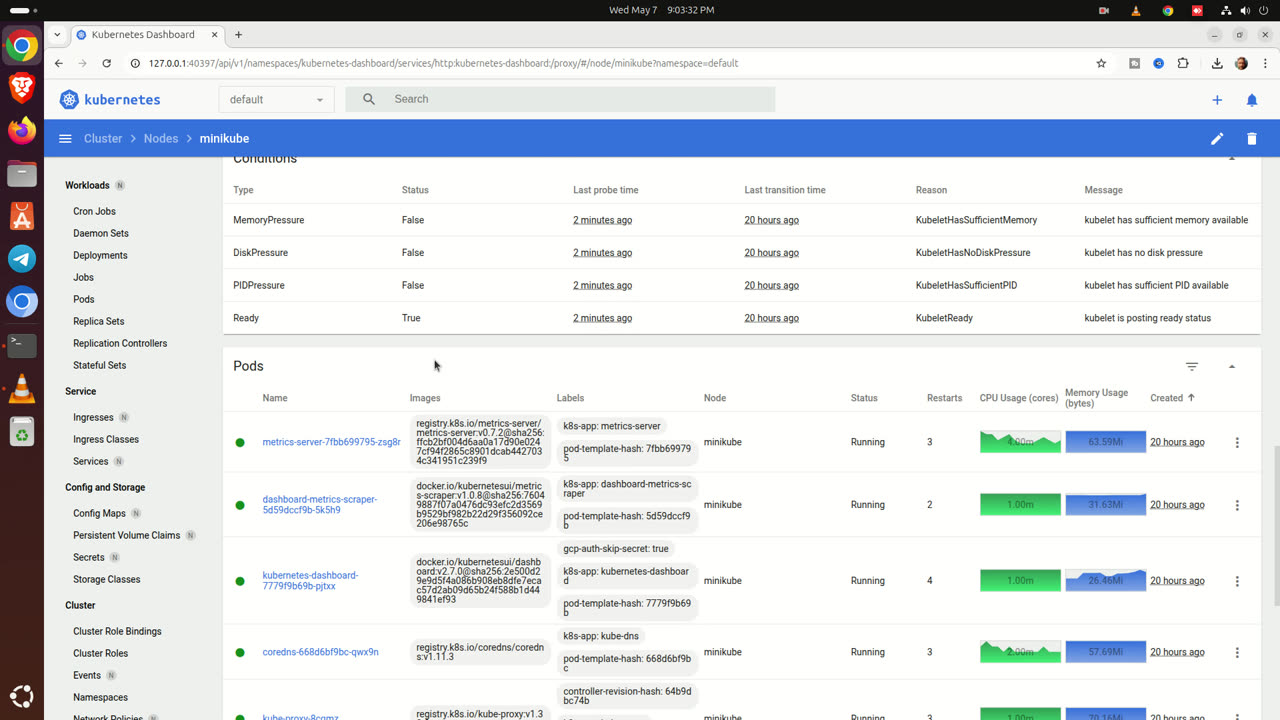The height and width of the screenshot is (720, 1280).
Task: Click the Ready condition type cell
Action: pos(246,318)
